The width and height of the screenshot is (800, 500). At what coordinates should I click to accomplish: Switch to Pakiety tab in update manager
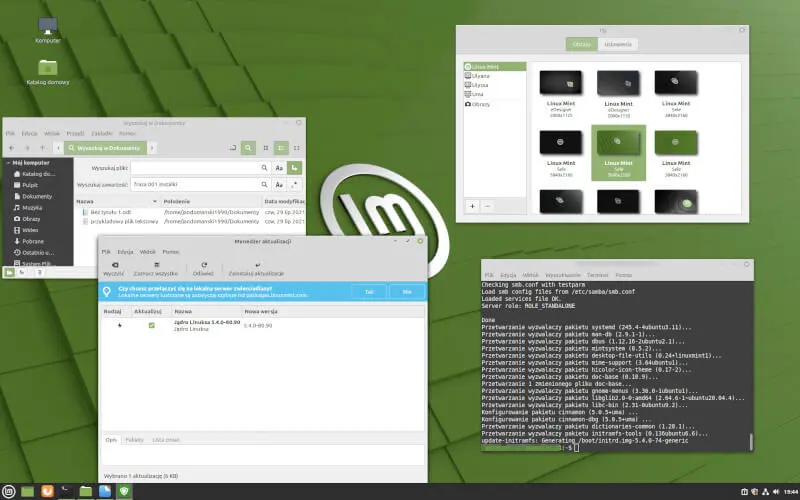coord(134,440)
